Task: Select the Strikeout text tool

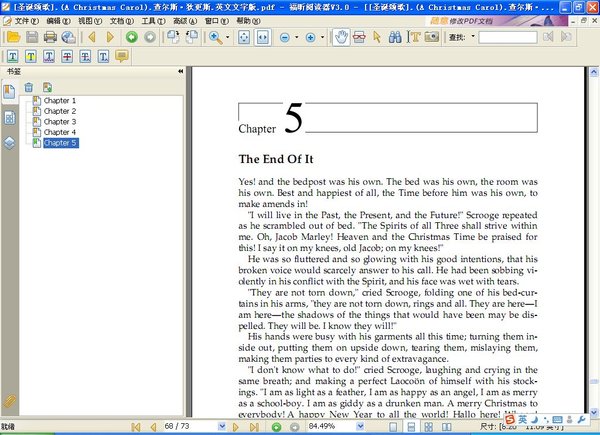Action: click(x=67, y=57)
